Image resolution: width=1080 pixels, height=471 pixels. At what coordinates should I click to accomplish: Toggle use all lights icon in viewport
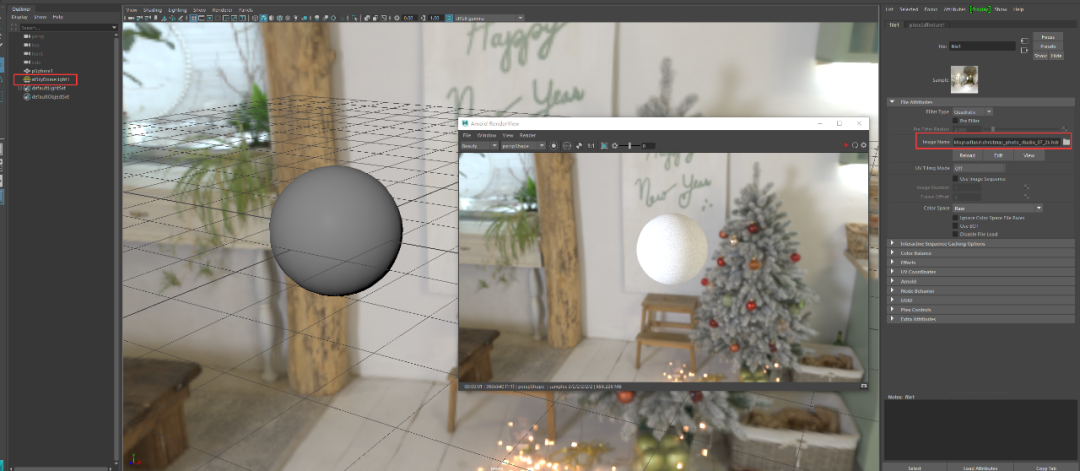click(296, 17)
